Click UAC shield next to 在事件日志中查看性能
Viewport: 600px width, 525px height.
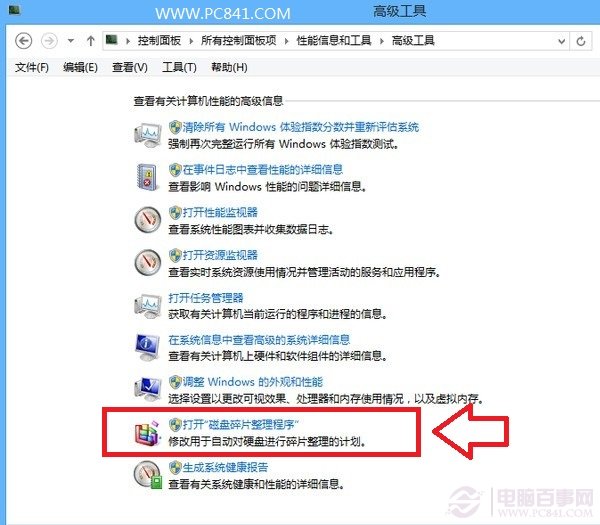pyautogui.click(x=175, y=170)
